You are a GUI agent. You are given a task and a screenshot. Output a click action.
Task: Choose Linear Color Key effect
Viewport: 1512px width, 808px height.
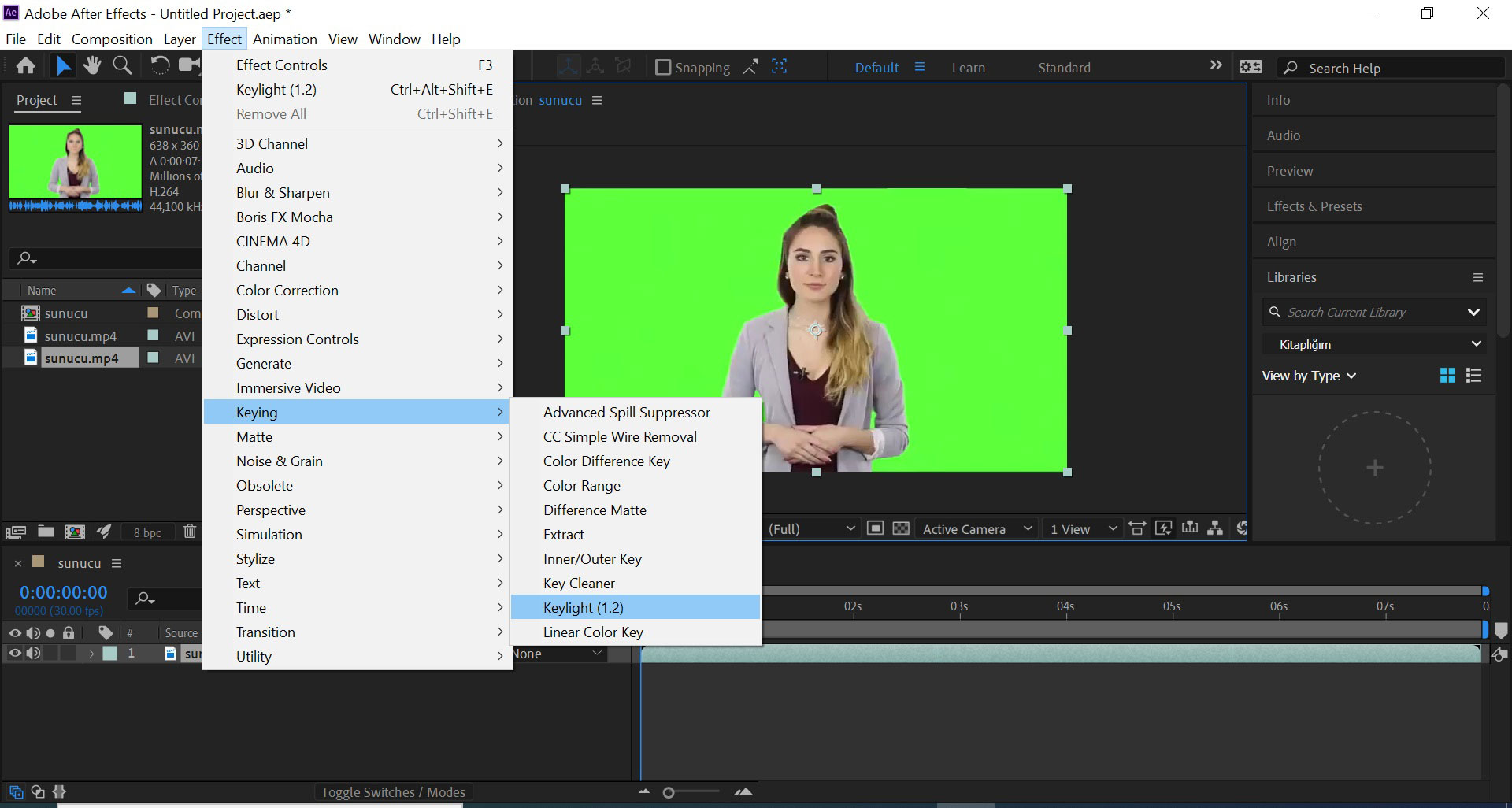tap(636, 632)
